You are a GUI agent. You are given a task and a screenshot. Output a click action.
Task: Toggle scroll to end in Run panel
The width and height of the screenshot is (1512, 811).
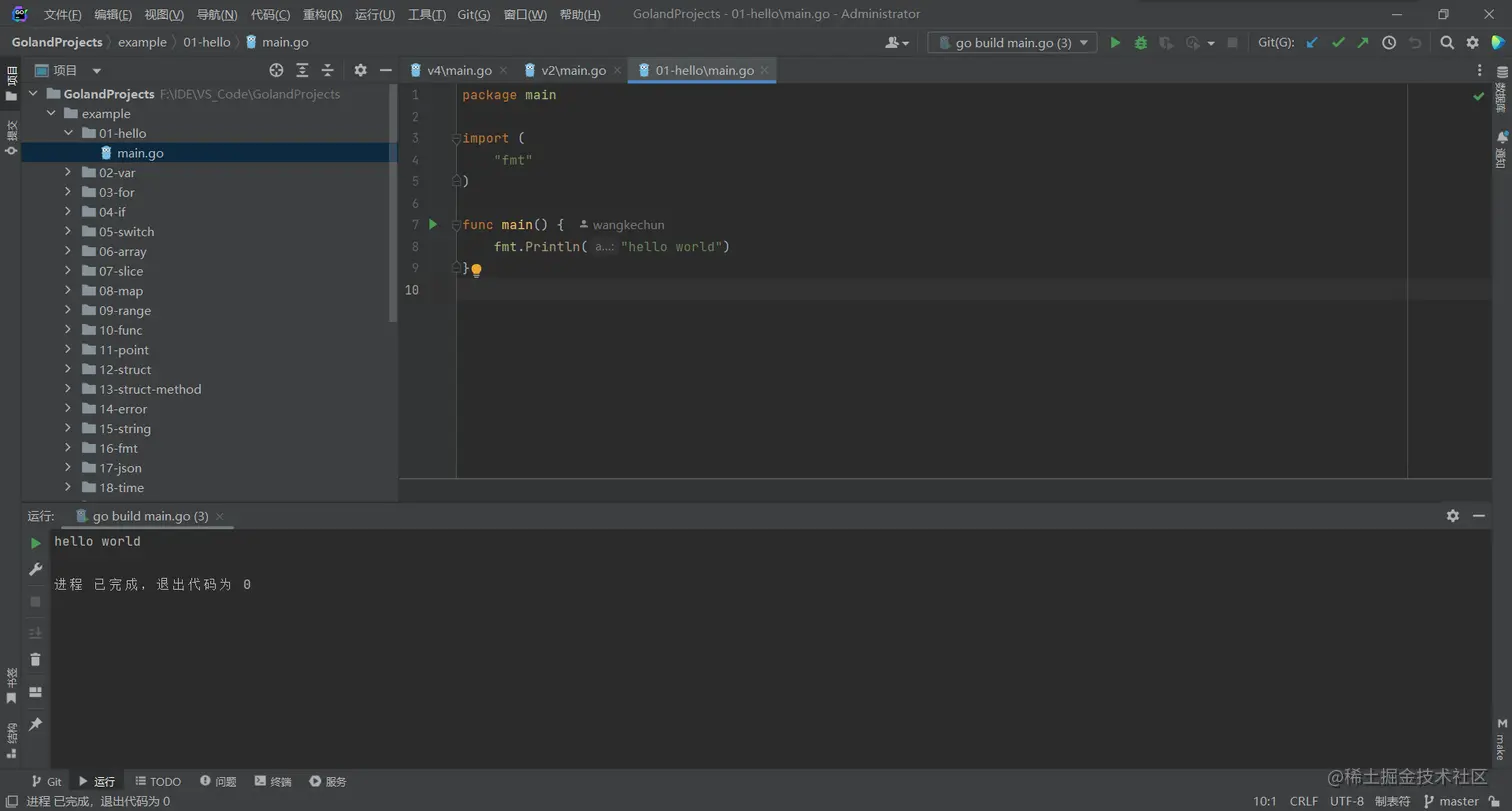tap(35, 633)
